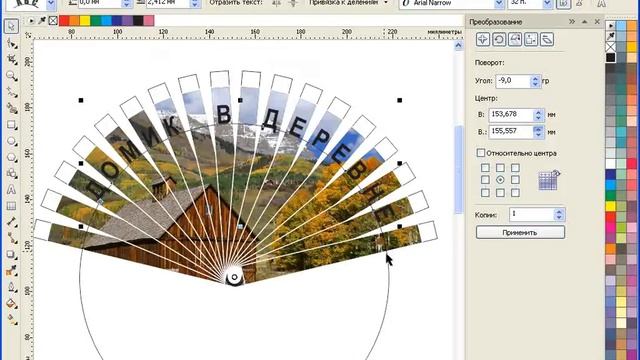Image resolution: width=640 pixels, height=360 pixels.
Task: Expand the Преобразование docker double-chevron
Action: (572, 22)
